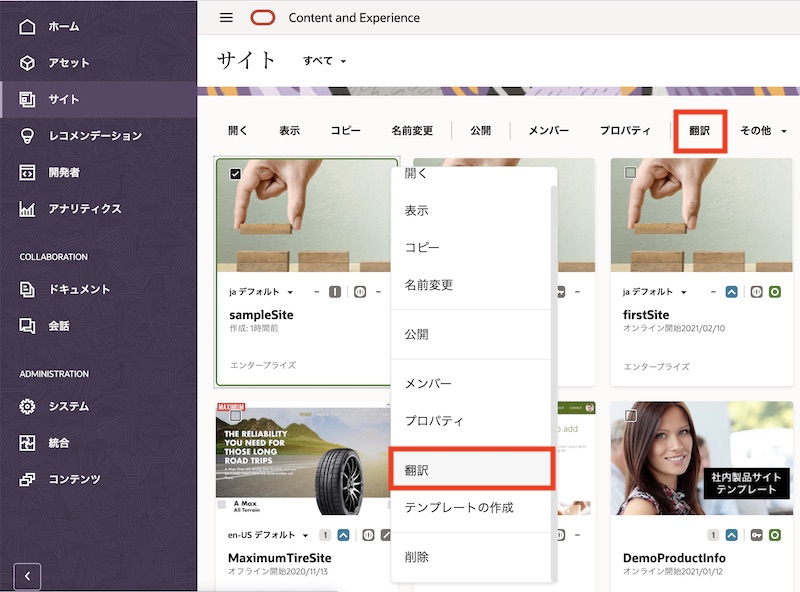Image resolution: width=800 pixels, height=592 pixels.
Task: Open sampleSite ja デフォルト language dropdown
Action: tap(262, 292)
